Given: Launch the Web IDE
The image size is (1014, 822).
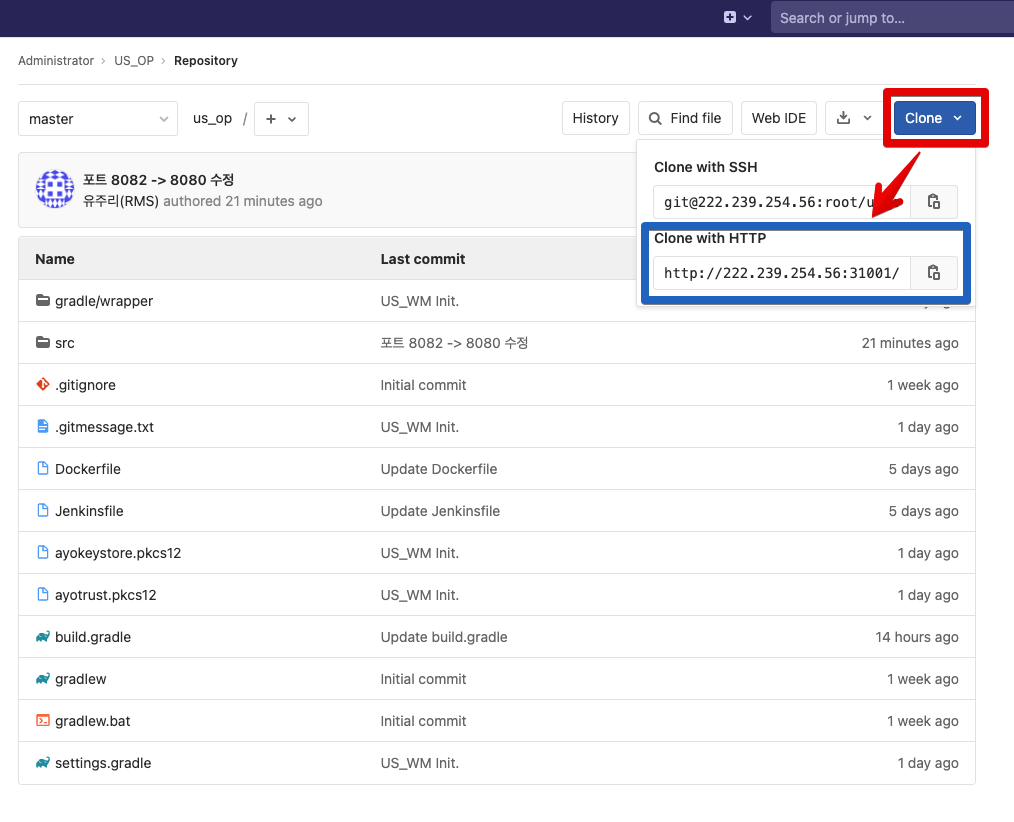Looking at the screenshot, I should pyautogui.click(x=779, y=117).
